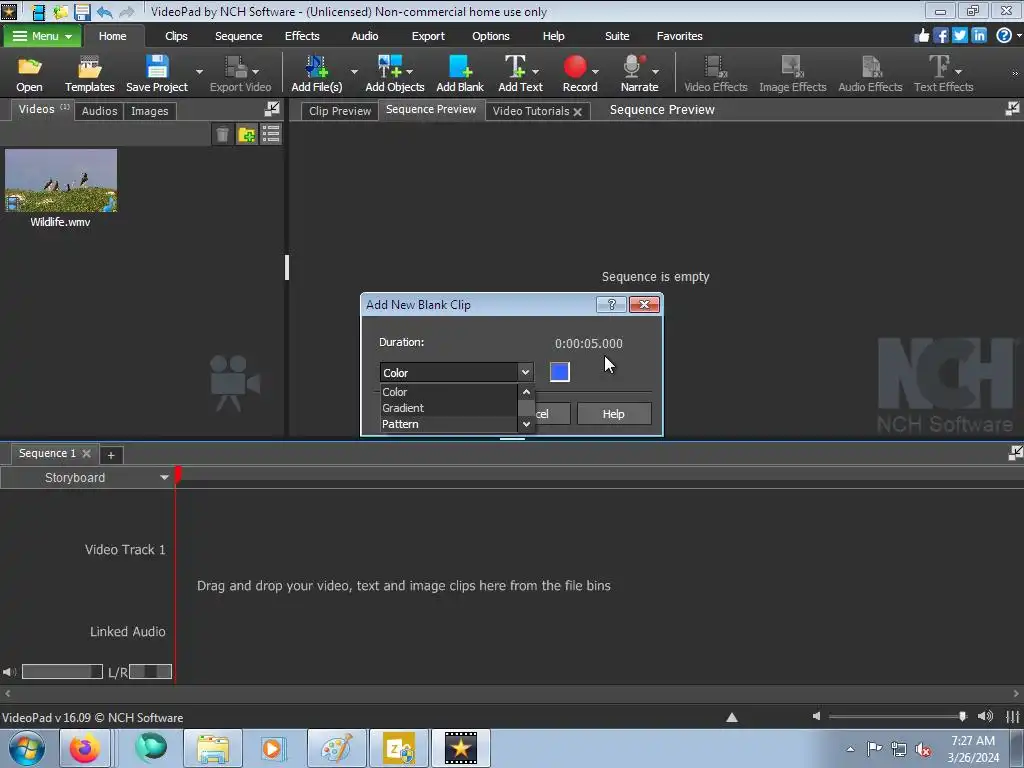The height and width of the screenshot is (768, 1024).
Task: Open a project with the Open icon
Action: [x=29, y=73]
